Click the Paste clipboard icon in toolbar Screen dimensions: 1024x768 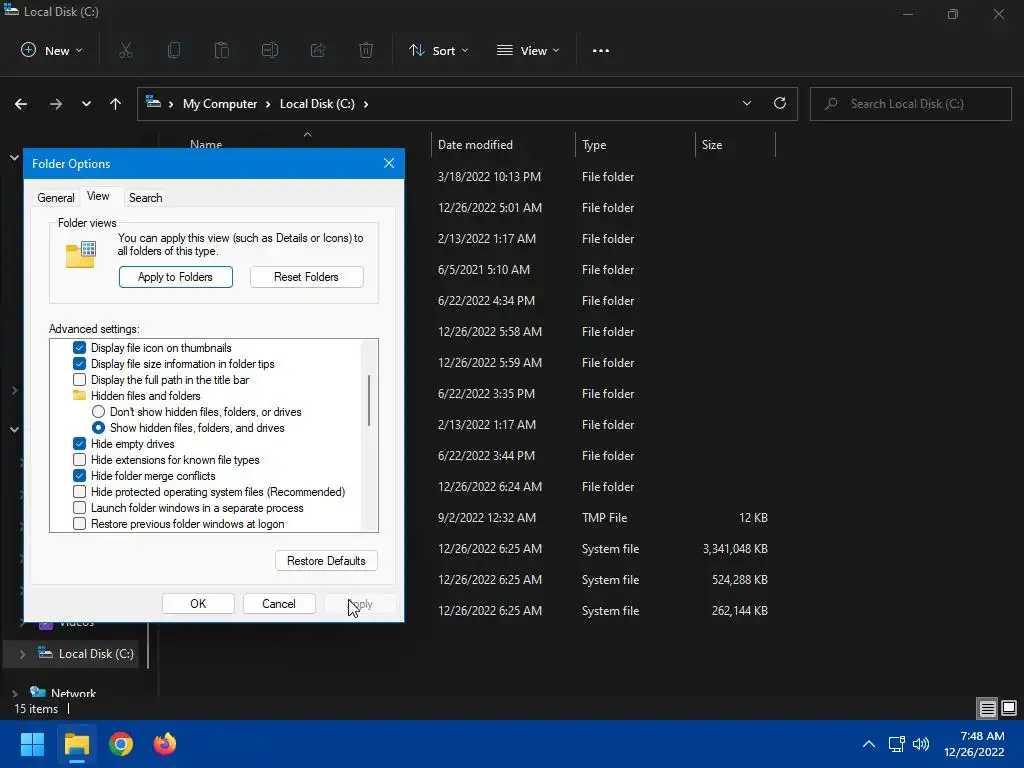(222, 50)
